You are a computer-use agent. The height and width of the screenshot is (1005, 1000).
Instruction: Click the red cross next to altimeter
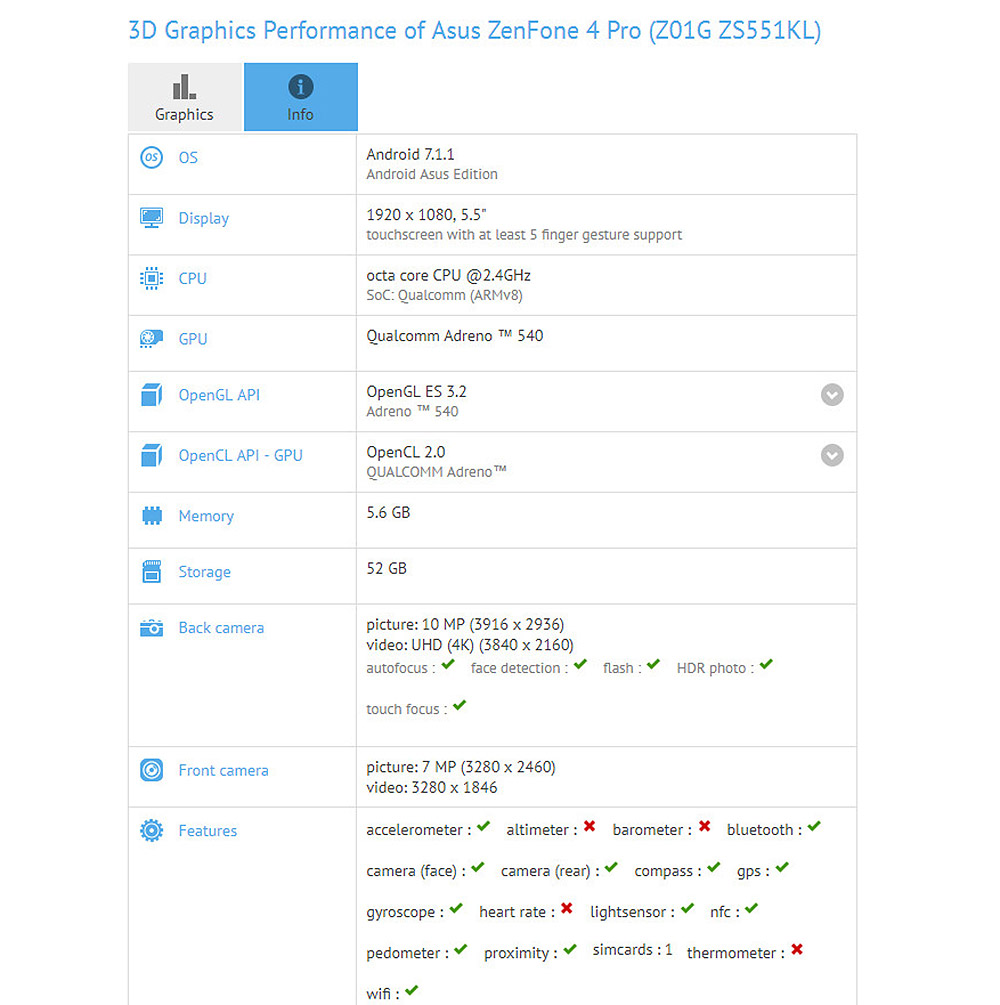coord(590,827)
